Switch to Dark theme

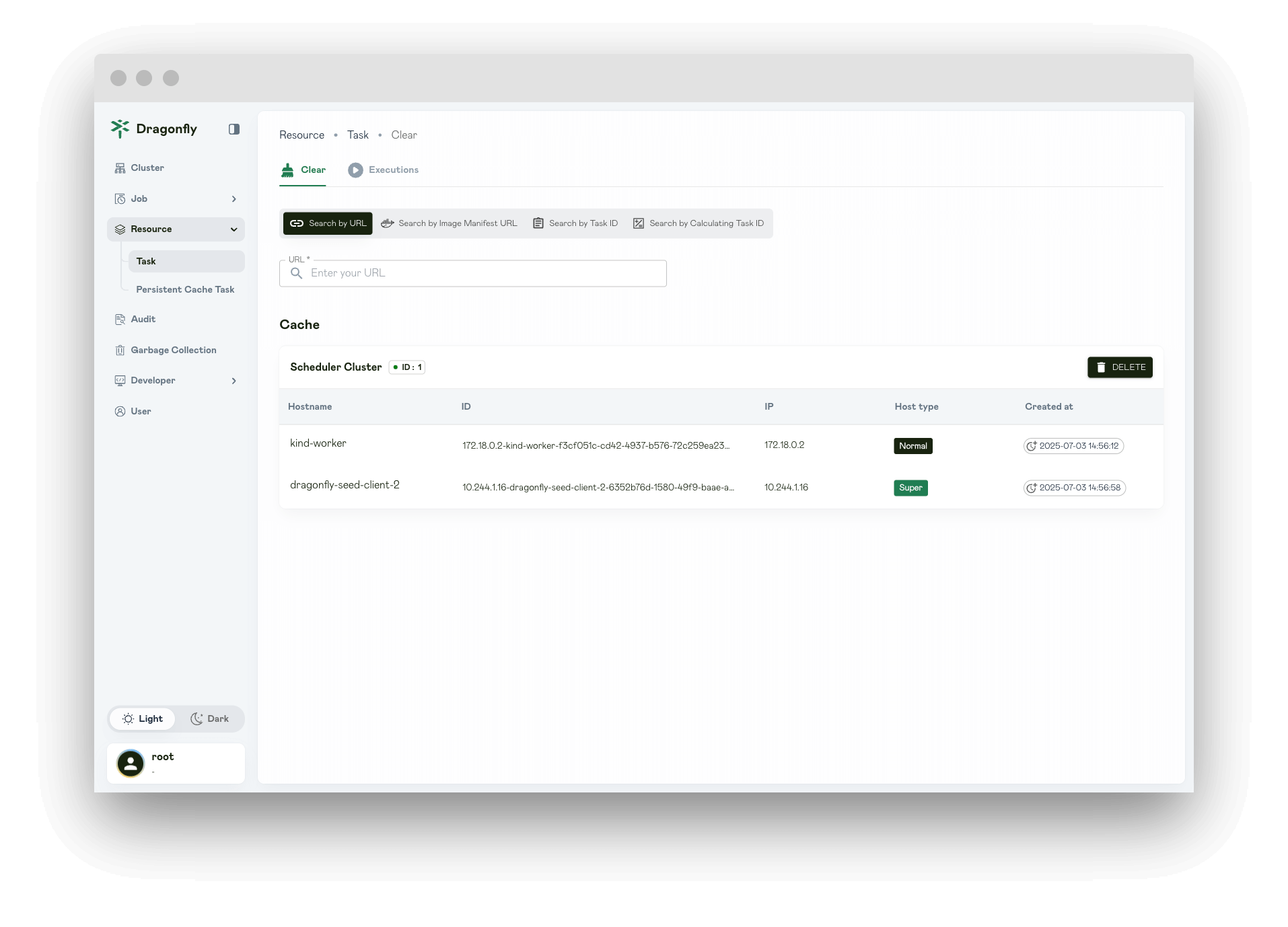(210, 718)
